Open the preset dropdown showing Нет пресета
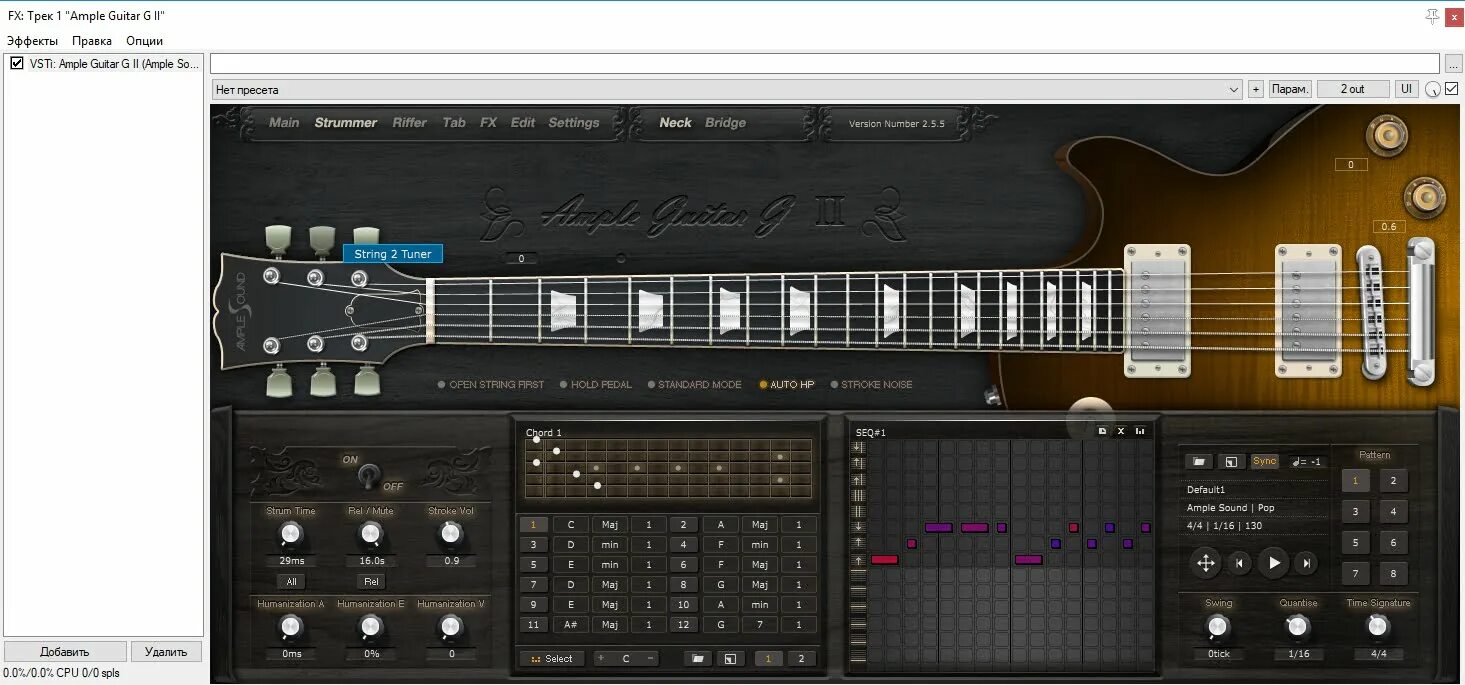Screen dimensions: 1465x685 (727, 89)
